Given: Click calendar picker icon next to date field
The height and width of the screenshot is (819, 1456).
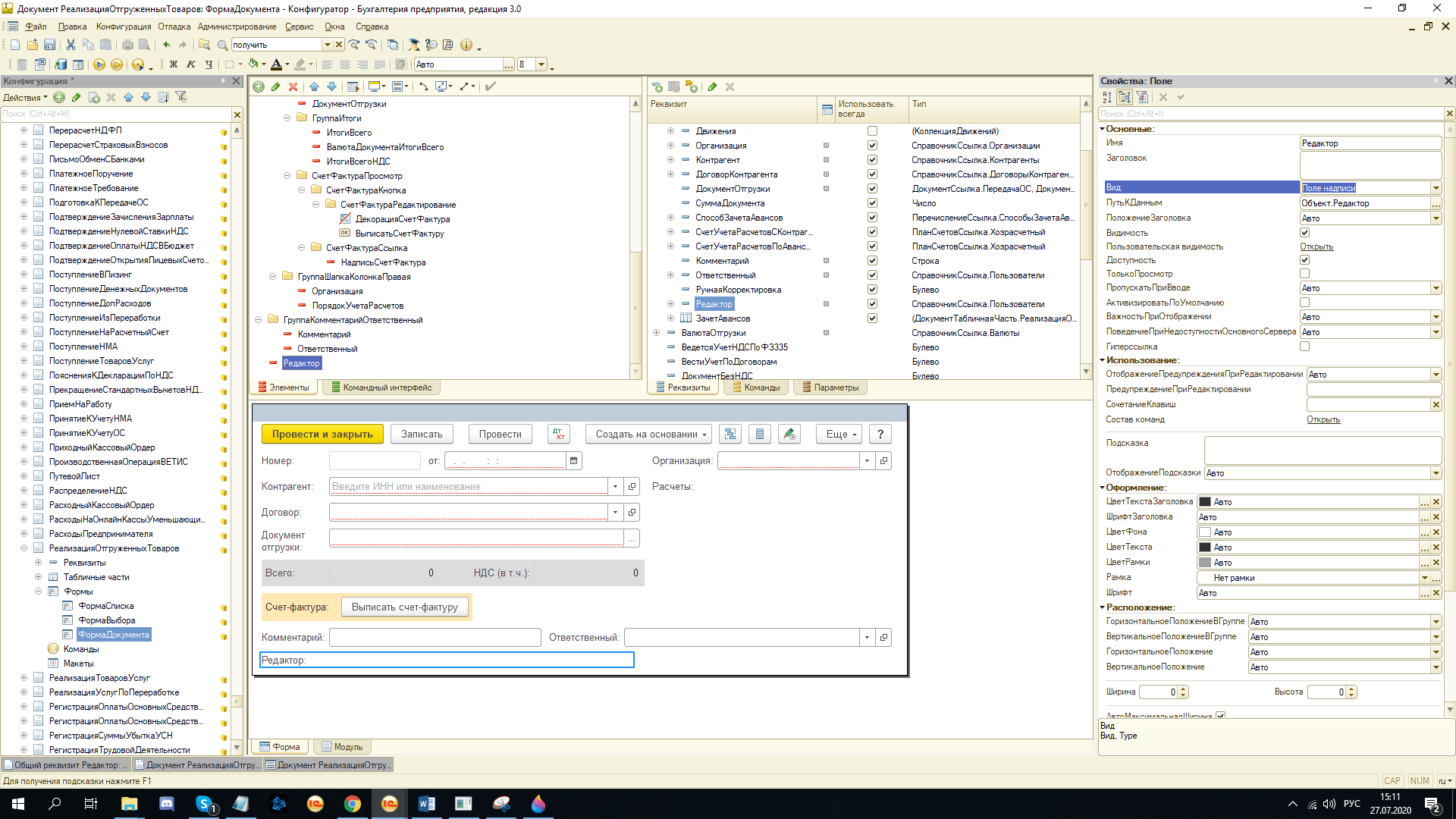Looking at the screenshot, I should point(574,460).
